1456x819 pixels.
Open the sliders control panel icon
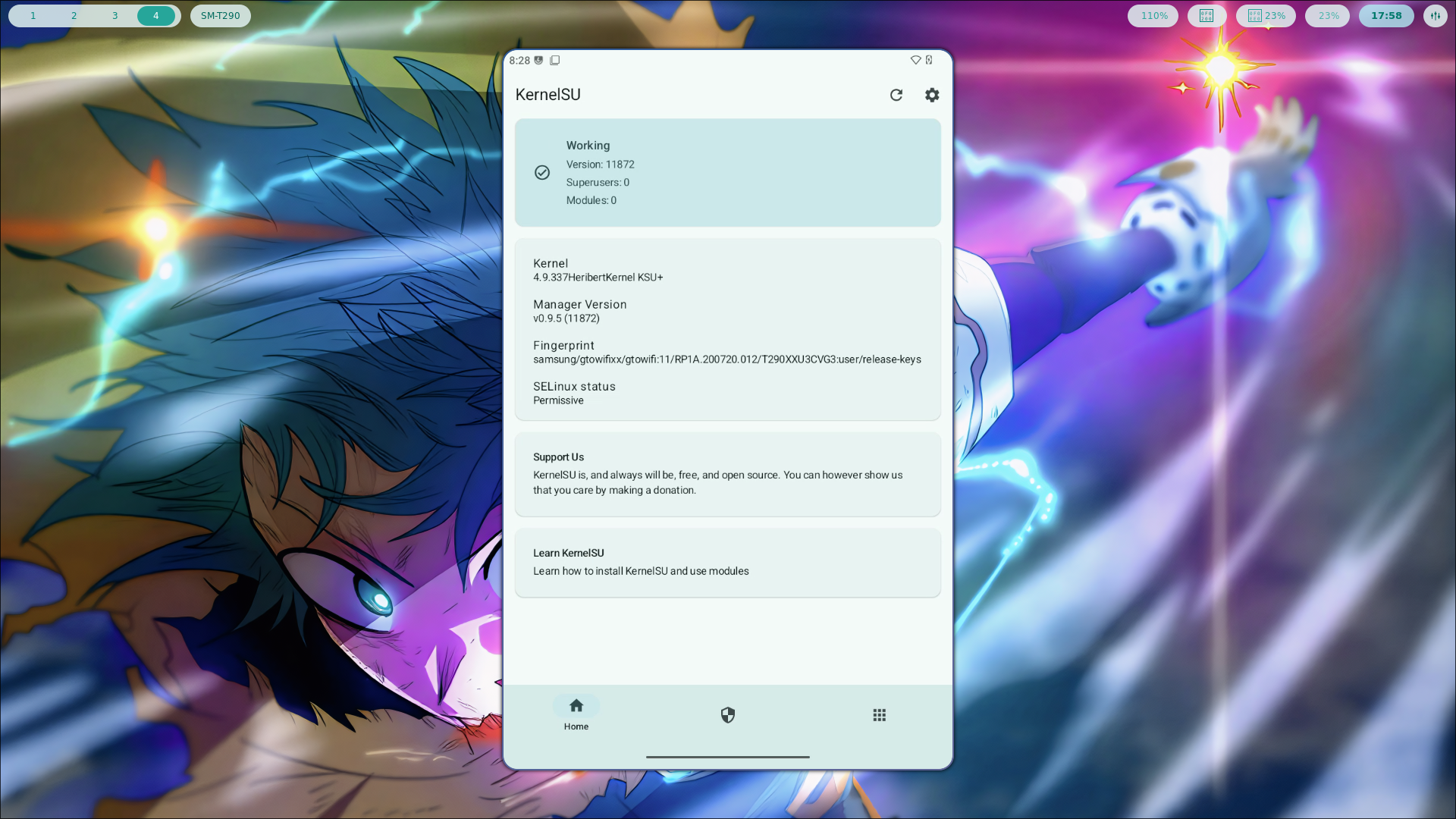[x=1436, y=16]
